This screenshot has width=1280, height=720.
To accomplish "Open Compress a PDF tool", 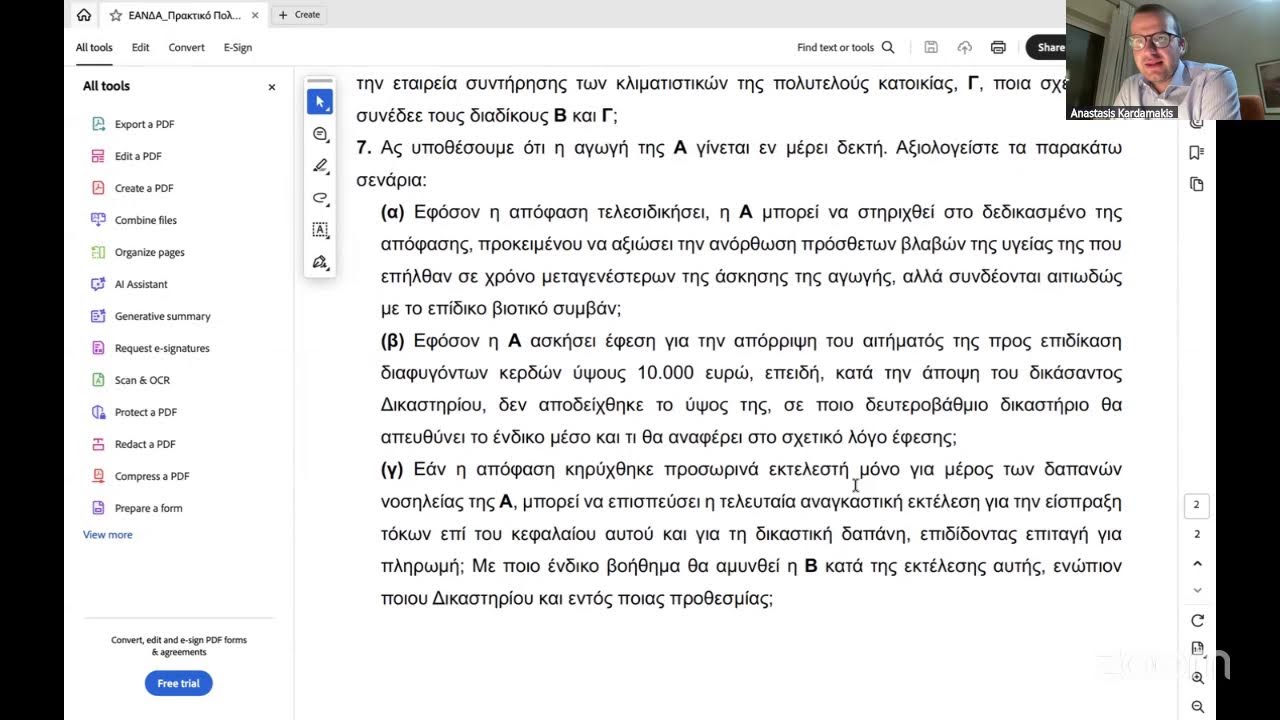I will pos(152,476).
